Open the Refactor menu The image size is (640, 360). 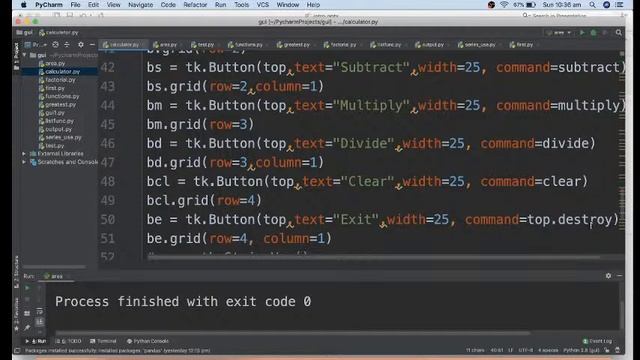pyautogui.click(x=195, y=5)
